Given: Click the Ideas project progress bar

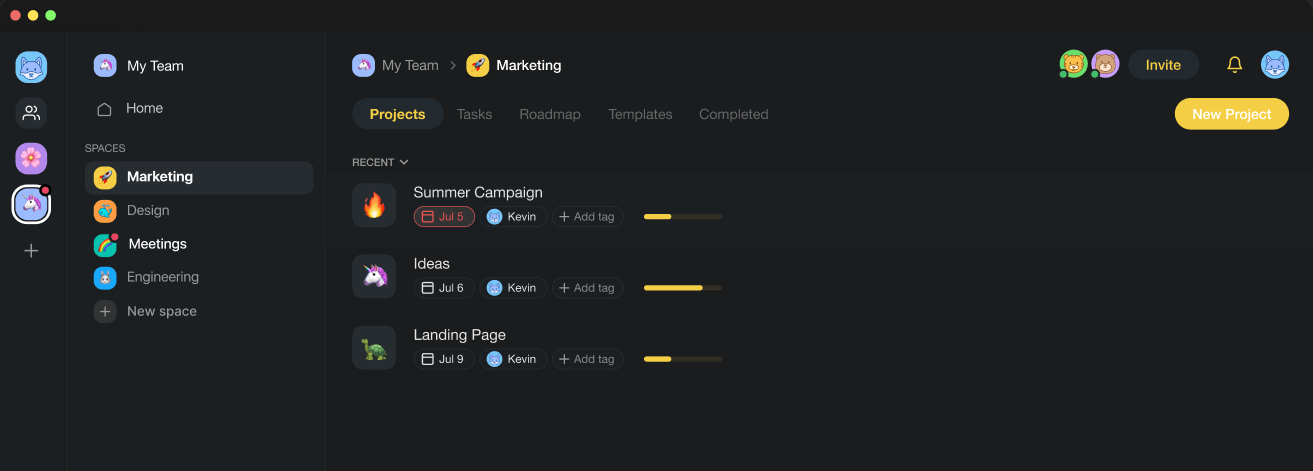Looking at the screenshot, I should (x=682, y=288).
